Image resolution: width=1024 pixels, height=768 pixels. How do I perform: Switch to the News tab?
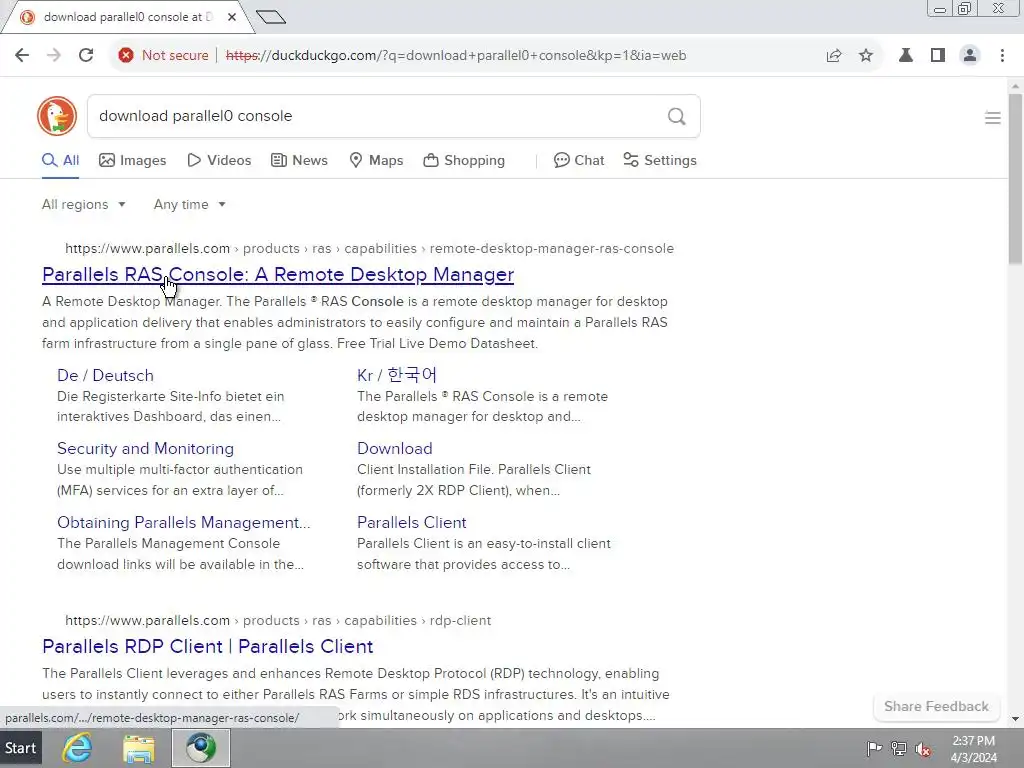tap(300, 160)
